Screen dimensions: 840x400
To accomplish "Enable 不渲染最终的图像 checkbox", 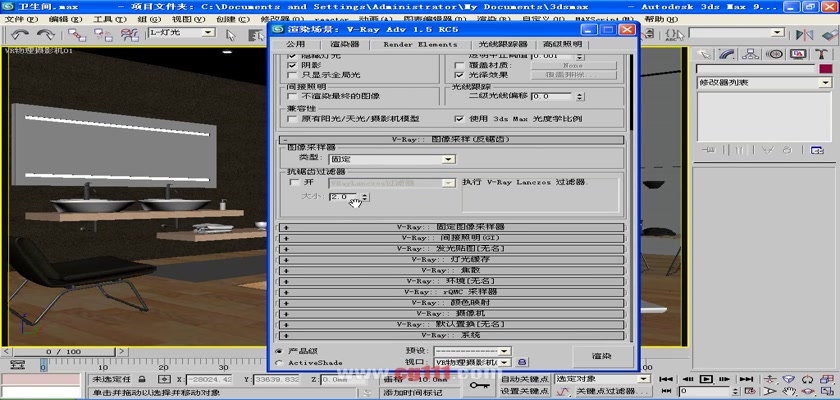I will click(292, 96).
